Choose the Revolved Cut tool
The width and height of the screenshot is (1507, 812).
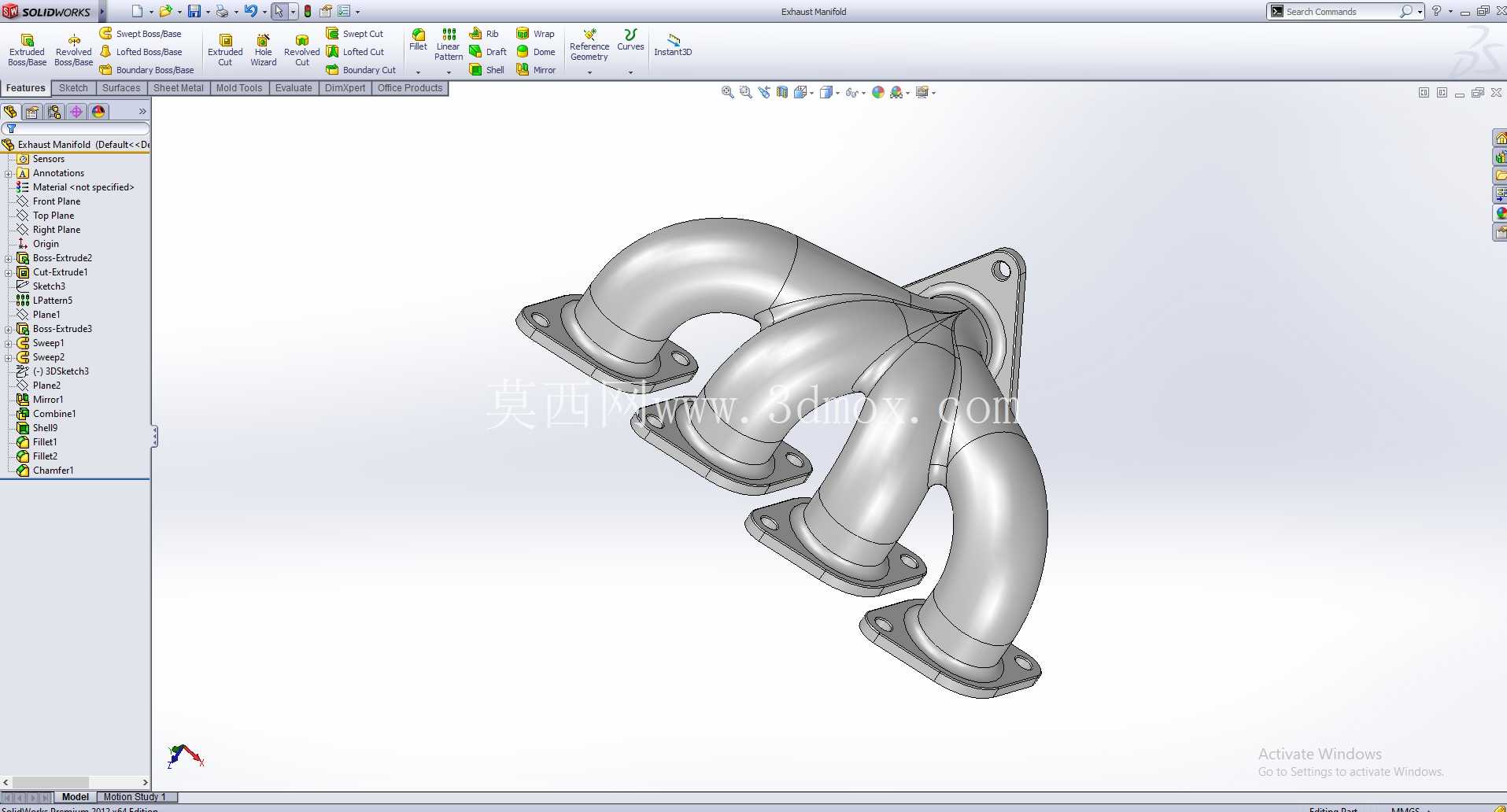(x=301, y=50)
